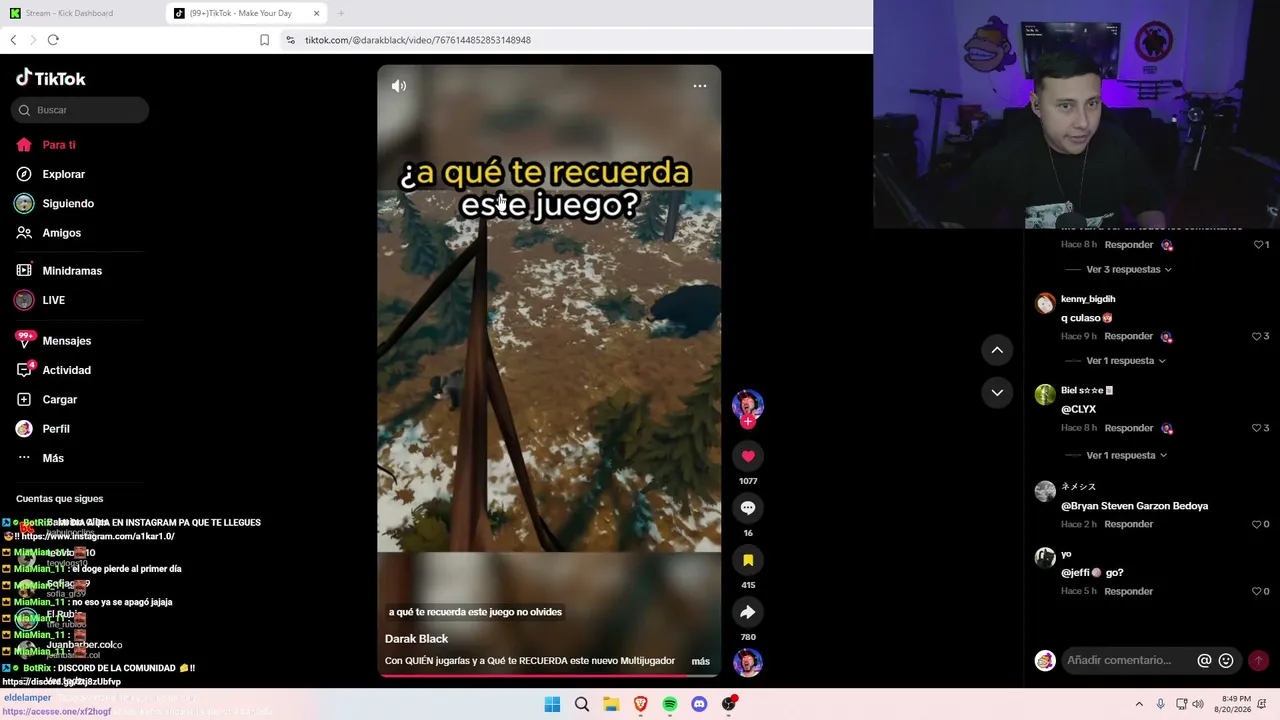This screenshot has width=1280, height=720.
Task: Toggle the bookmark icon to save the video
Action: [x=748, y=560]
